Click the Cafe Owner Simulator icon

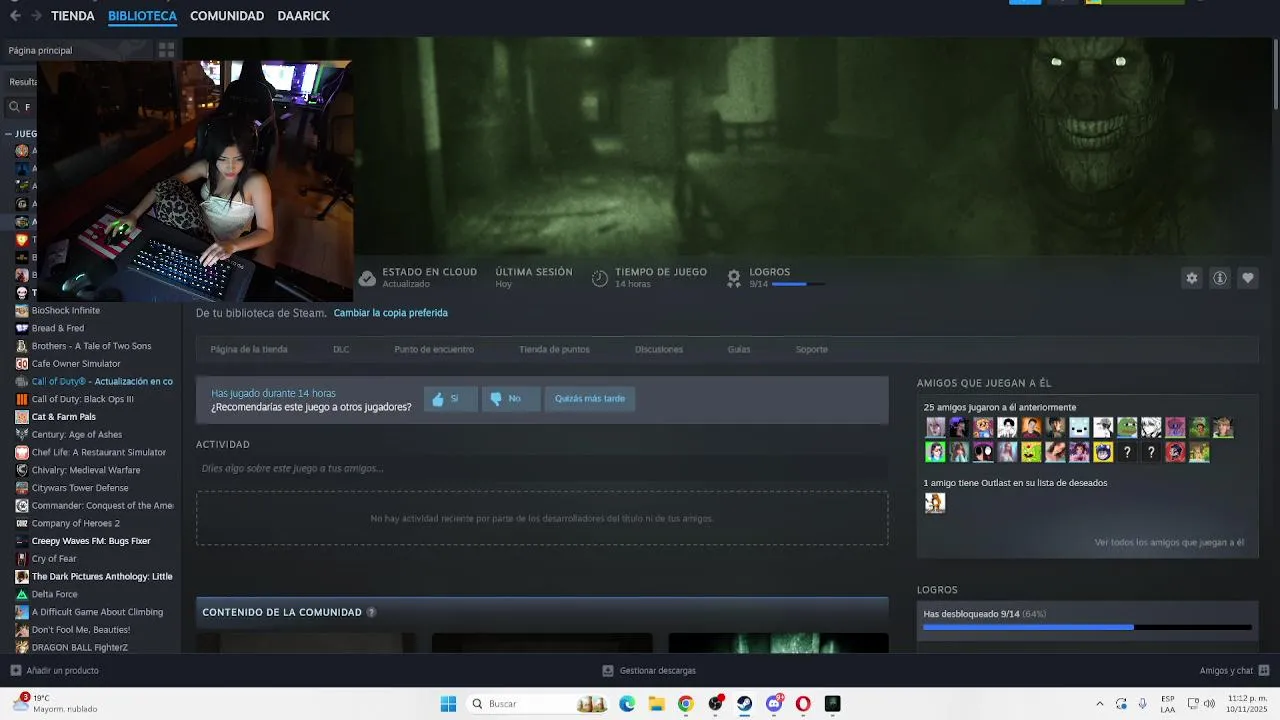pyautogui.click(x=22, y=364)
